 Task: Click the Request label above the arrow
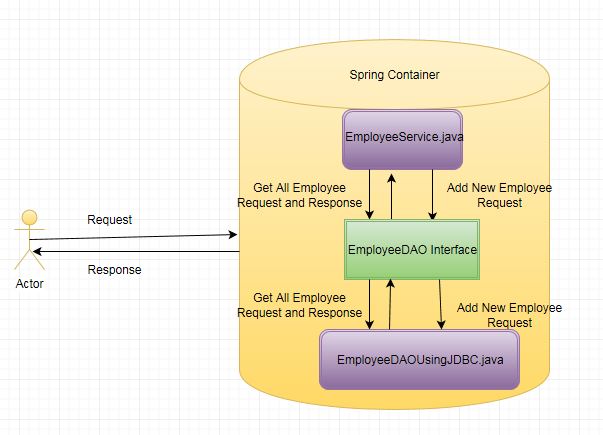tap(110, 220)
